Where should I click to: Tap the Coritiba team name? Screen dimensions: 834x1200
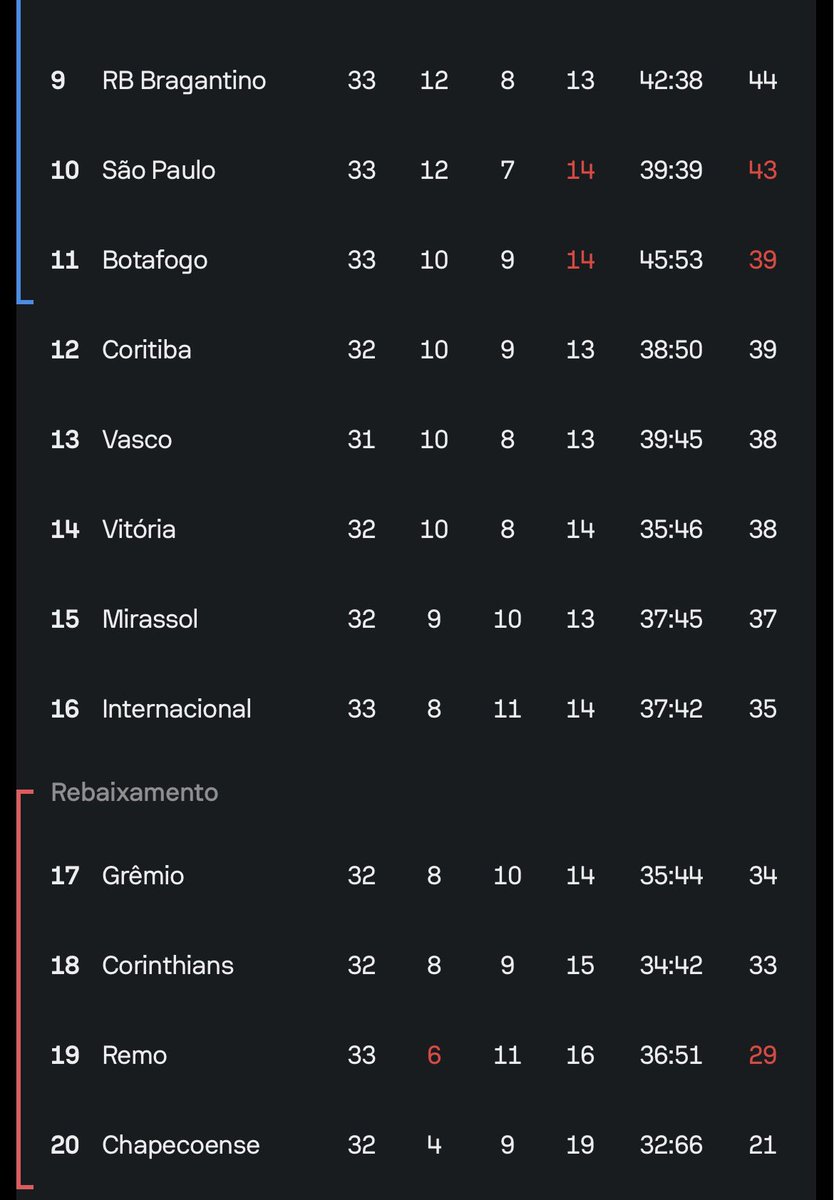[146, 350]
